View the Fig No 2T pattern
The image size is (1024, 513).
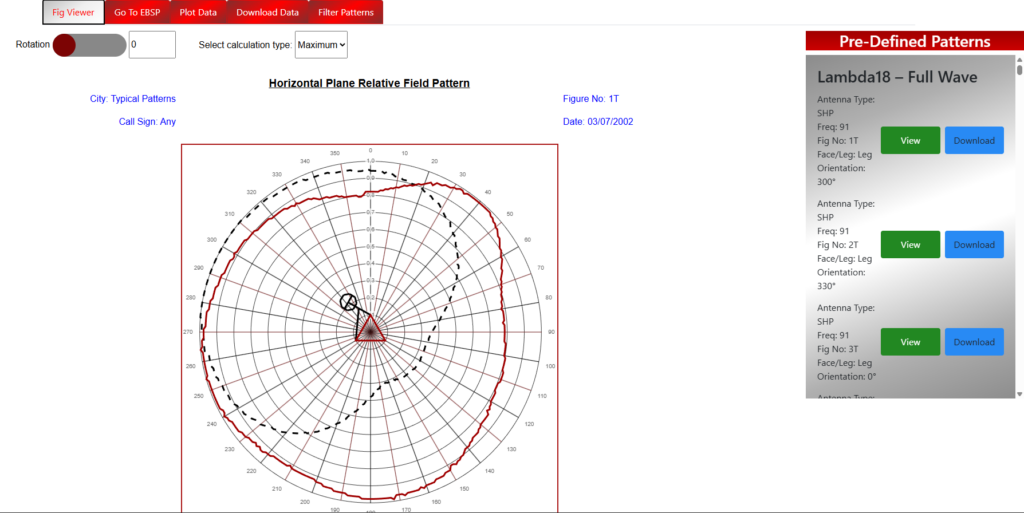(x=910, y=245)
